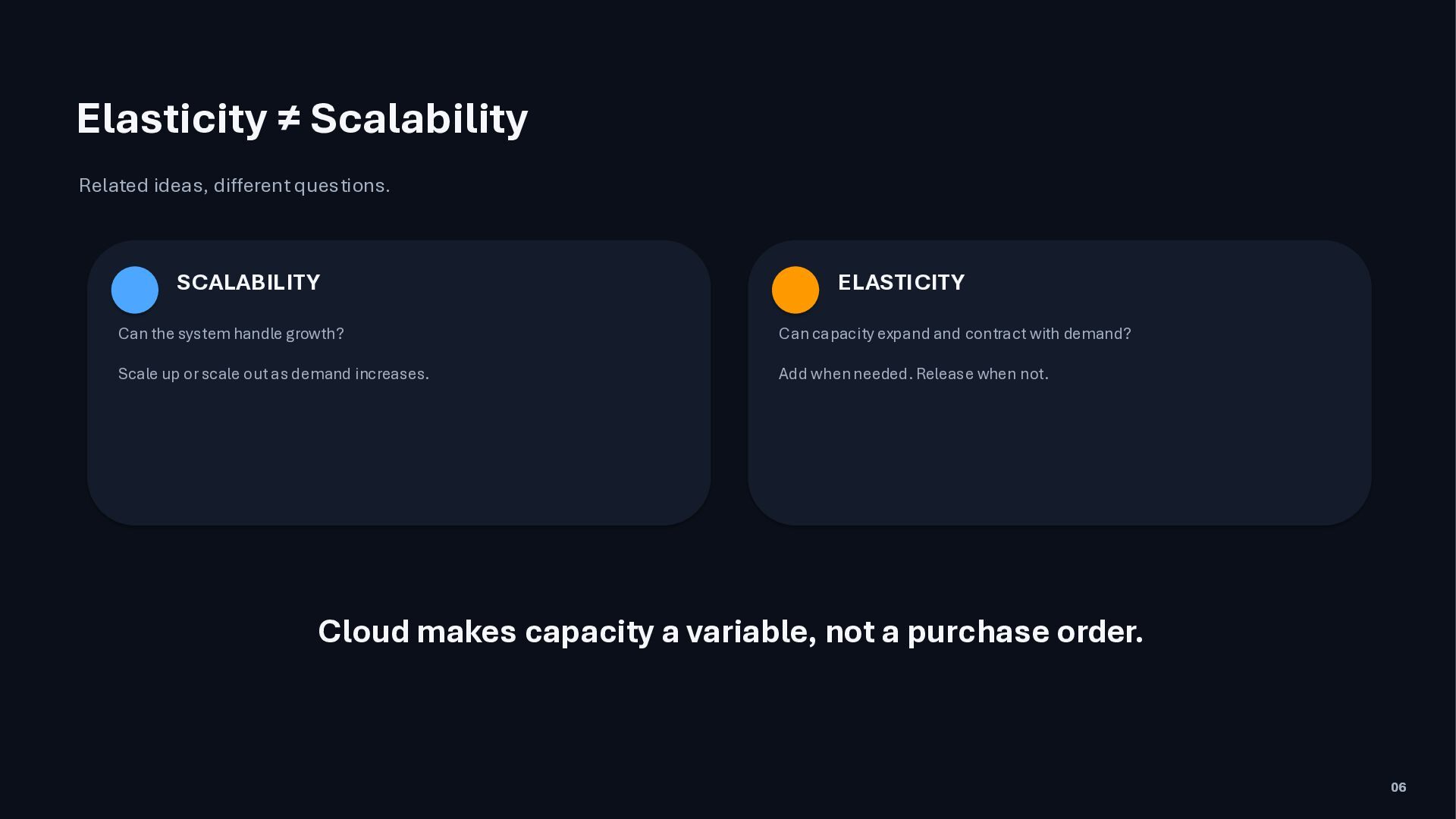
Task: Click the SCALABILITY card heading
Action: point(249,283)
